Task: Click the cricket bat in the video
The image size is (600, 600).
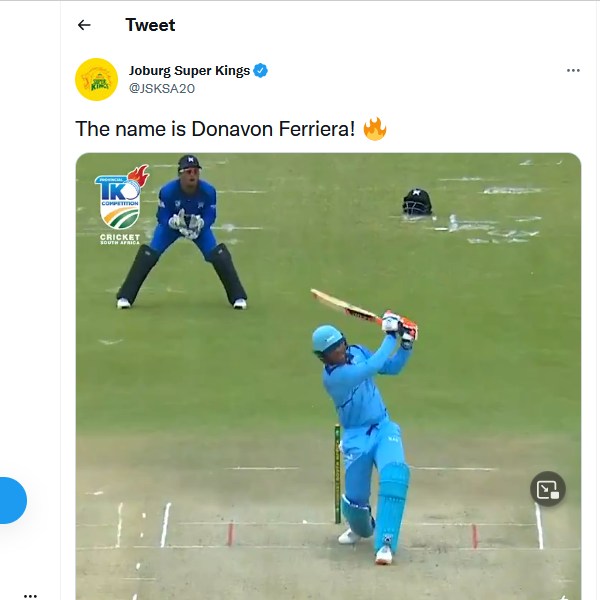Action: (x=345, y=305)
